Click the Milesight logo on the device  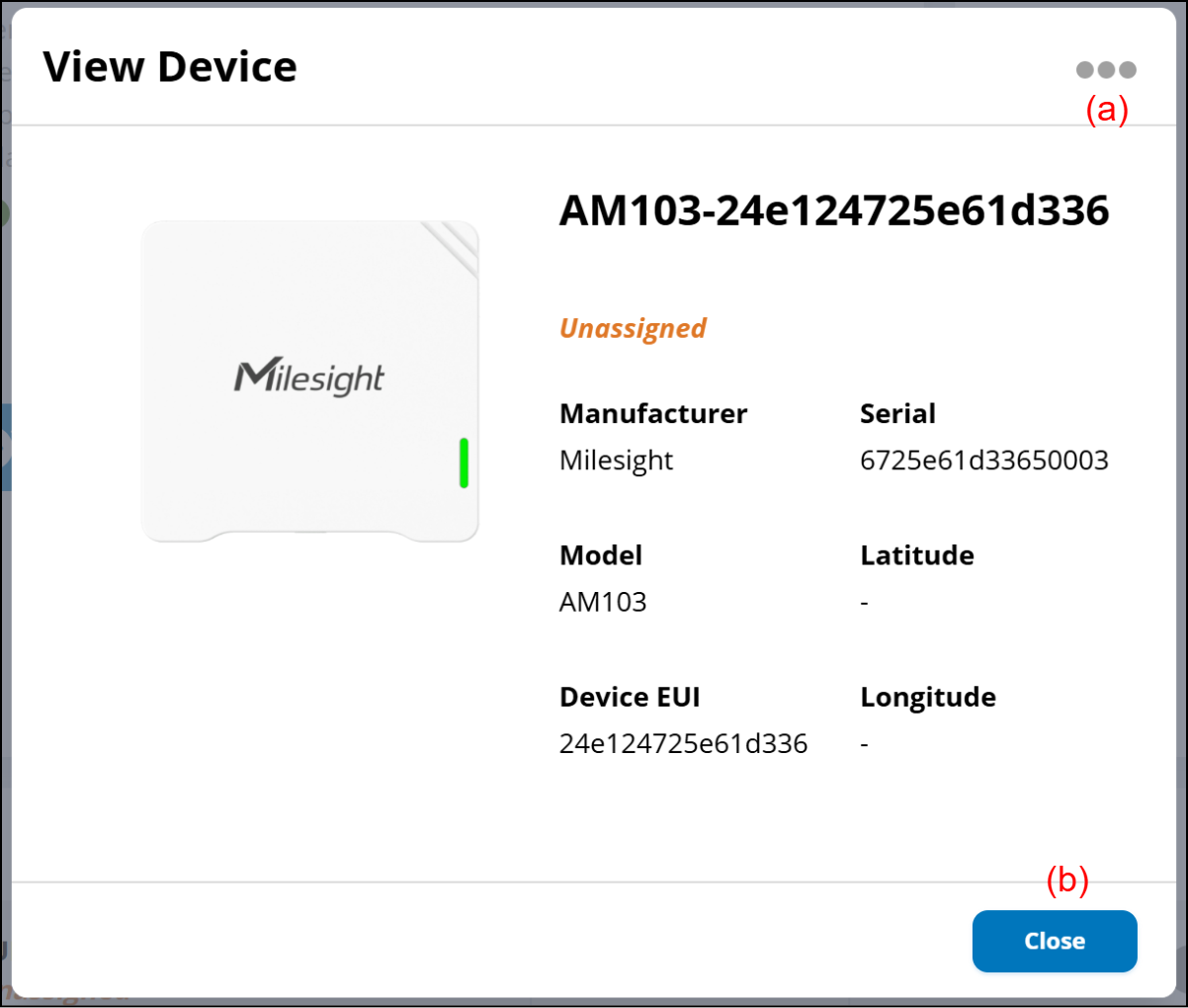pyautogui.click(x=309, y=378)
